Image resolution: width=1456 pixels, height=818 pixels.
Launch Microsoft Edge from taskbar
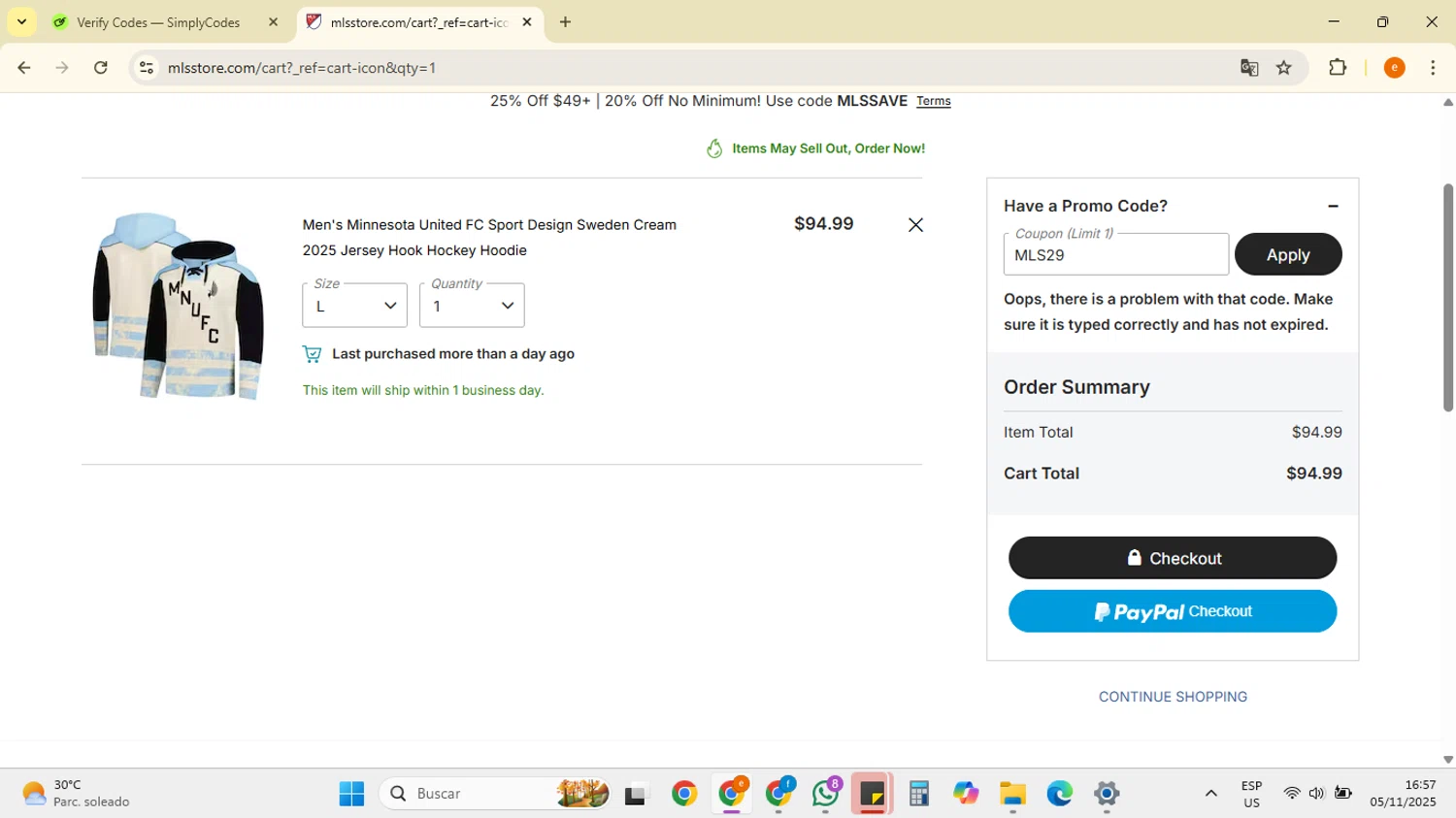tap(1060, 794)
